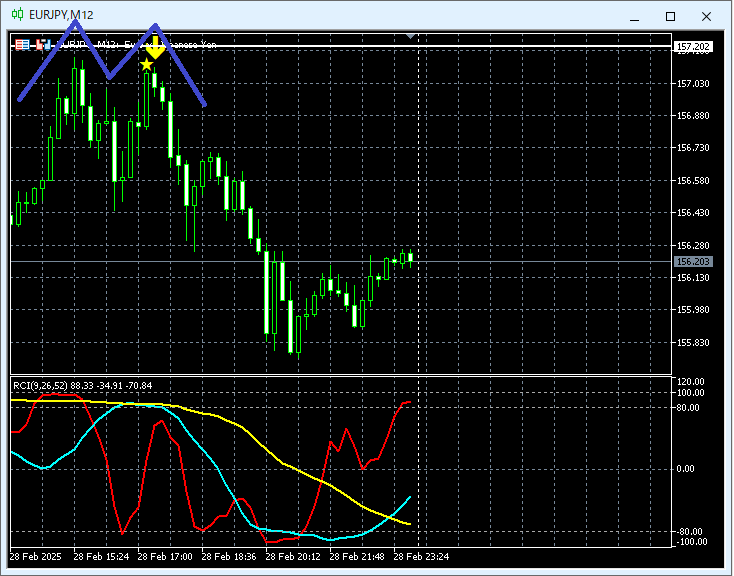The height and width of the screenshot is (576, 734).
Task: Click the 156.880 price scale value
Action: 693,116
